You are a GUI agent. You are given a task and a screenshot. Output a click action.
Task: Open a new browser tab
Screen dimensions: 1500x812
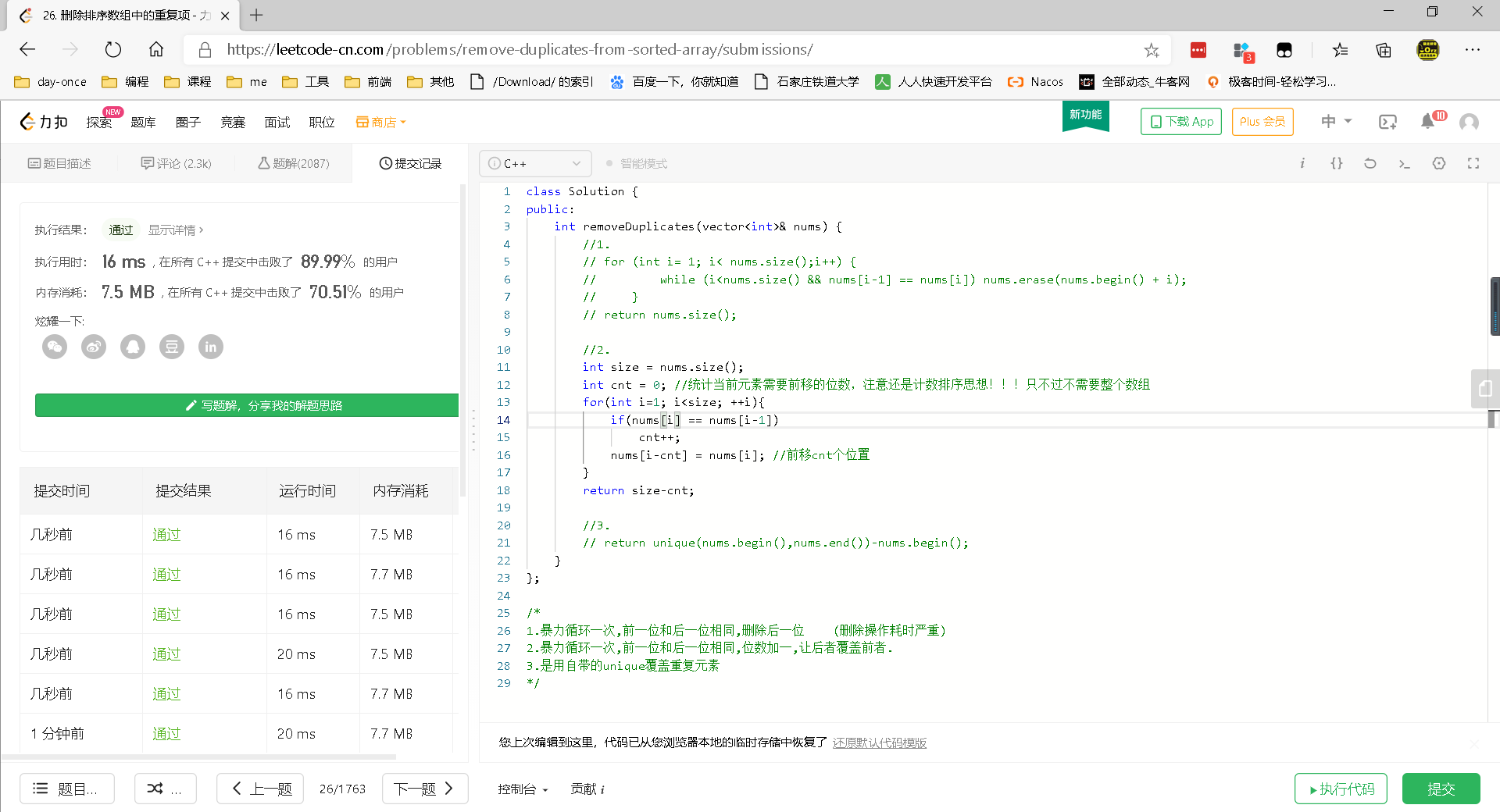click(x=256, y=15)
